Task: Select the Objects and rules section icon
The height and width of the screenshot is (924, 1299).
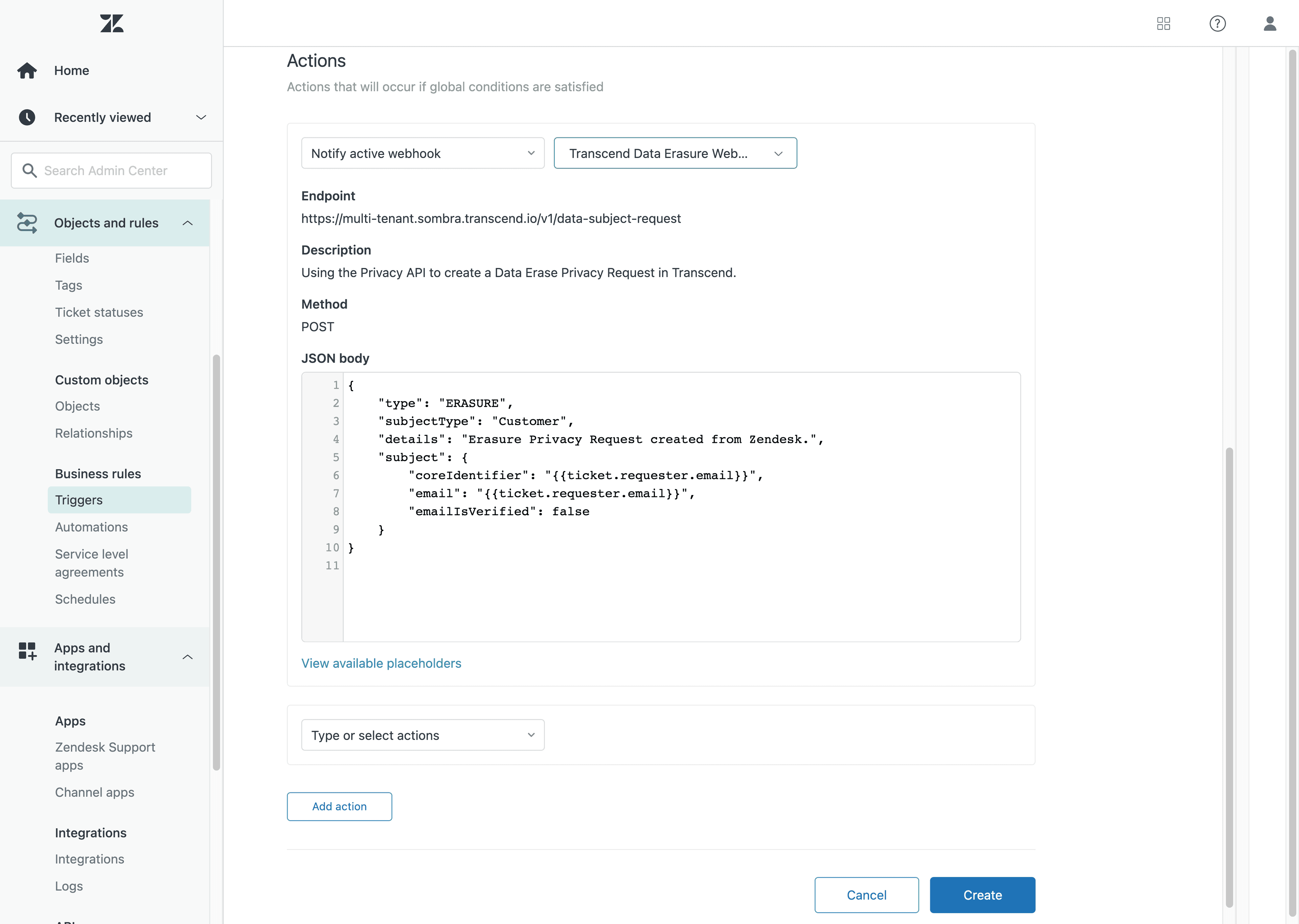Action: 27,223
